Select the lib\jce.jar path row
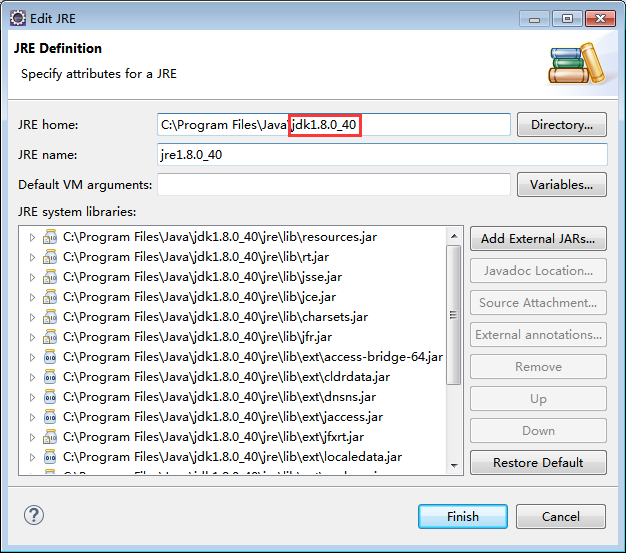The width and height of the screenshot is (626, 553). coord(200,297)
